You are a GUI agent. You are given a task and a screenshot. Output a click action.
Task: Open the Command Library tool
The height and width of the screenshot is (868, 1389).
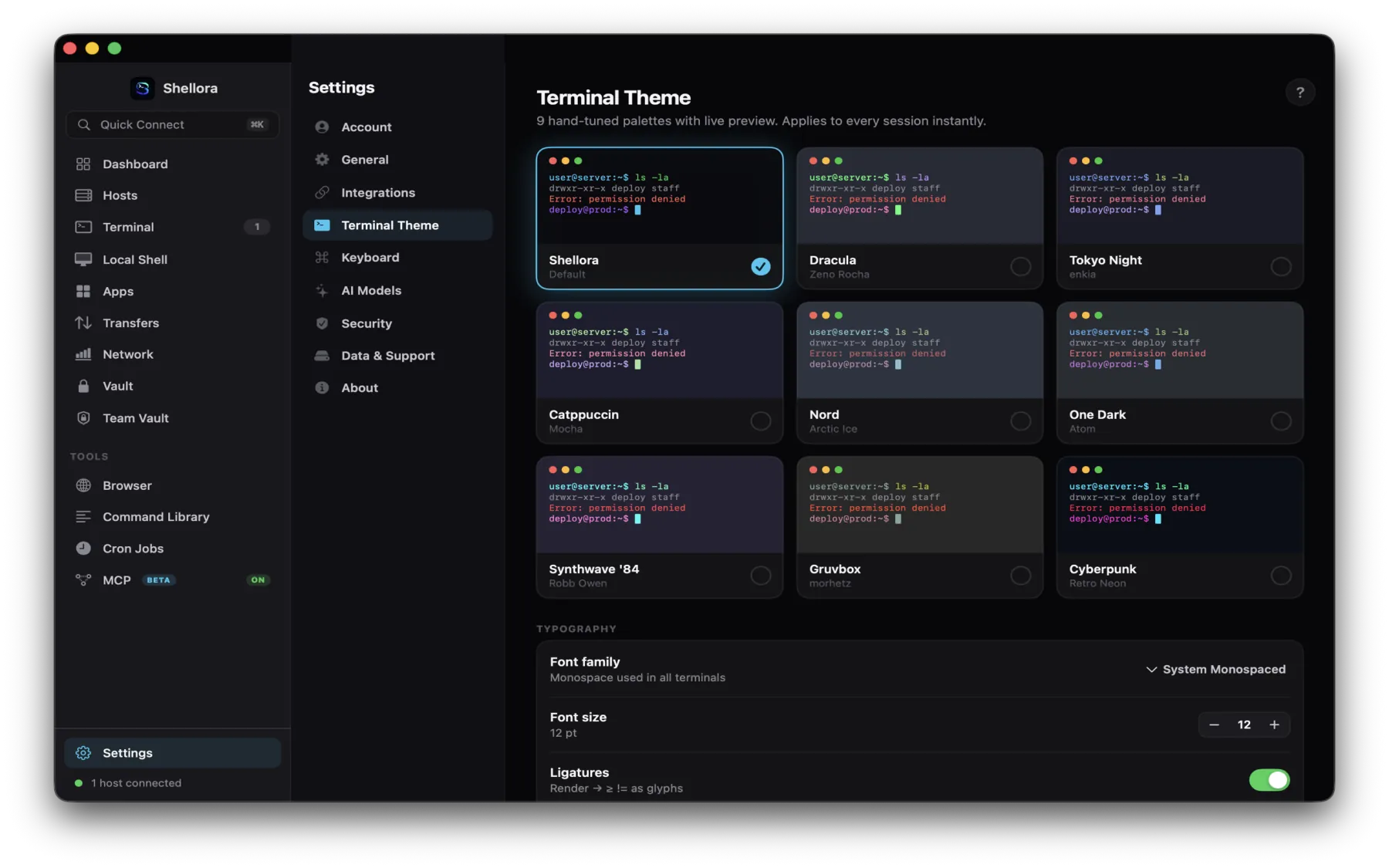coord(172,517)
